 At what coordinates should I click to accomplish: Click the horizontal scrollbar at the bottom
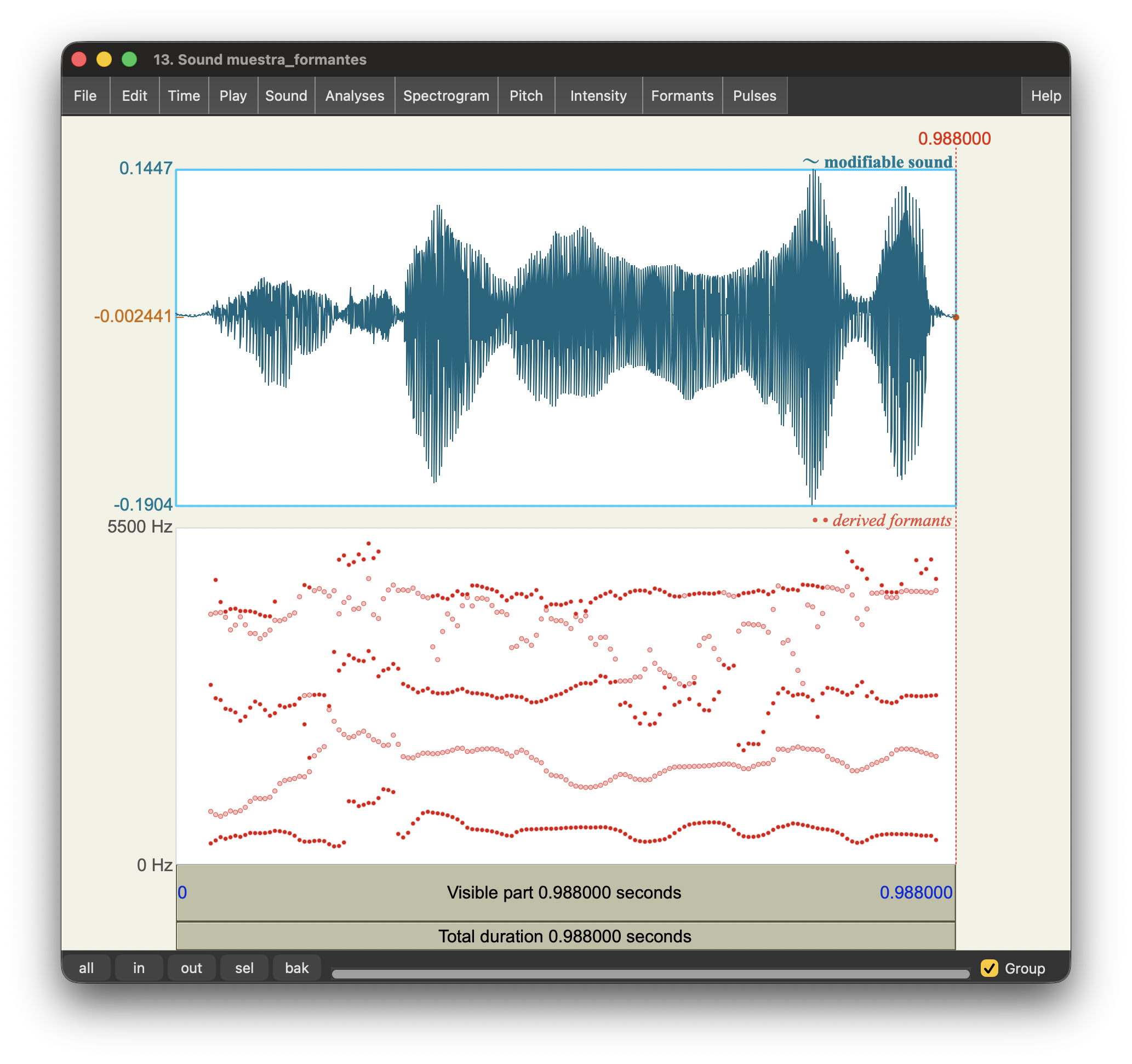[650, 974]
